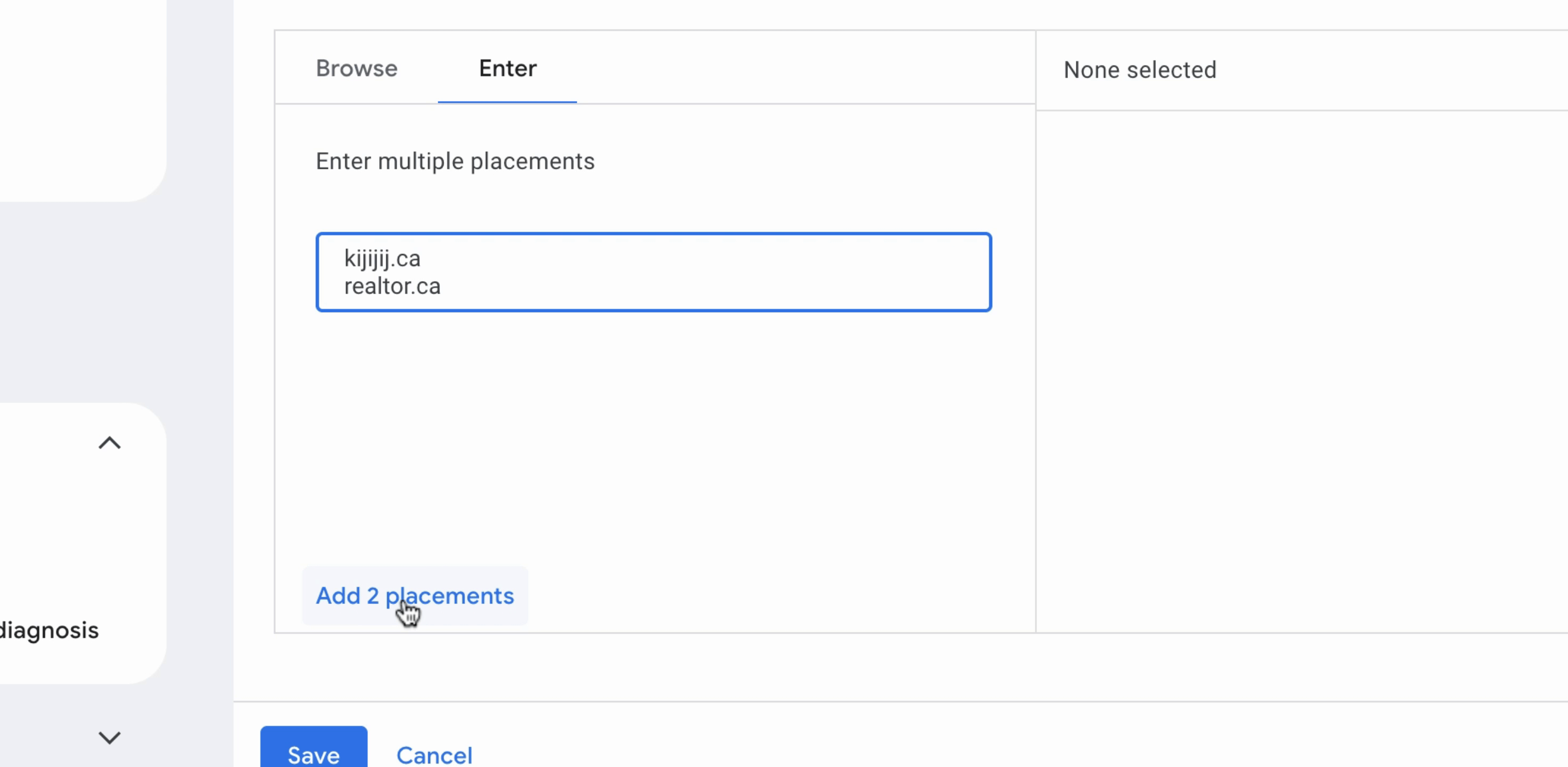Screen dimensions: 1568x767
Task: Click the empty selected placements panel
Action: point(1301,371)
